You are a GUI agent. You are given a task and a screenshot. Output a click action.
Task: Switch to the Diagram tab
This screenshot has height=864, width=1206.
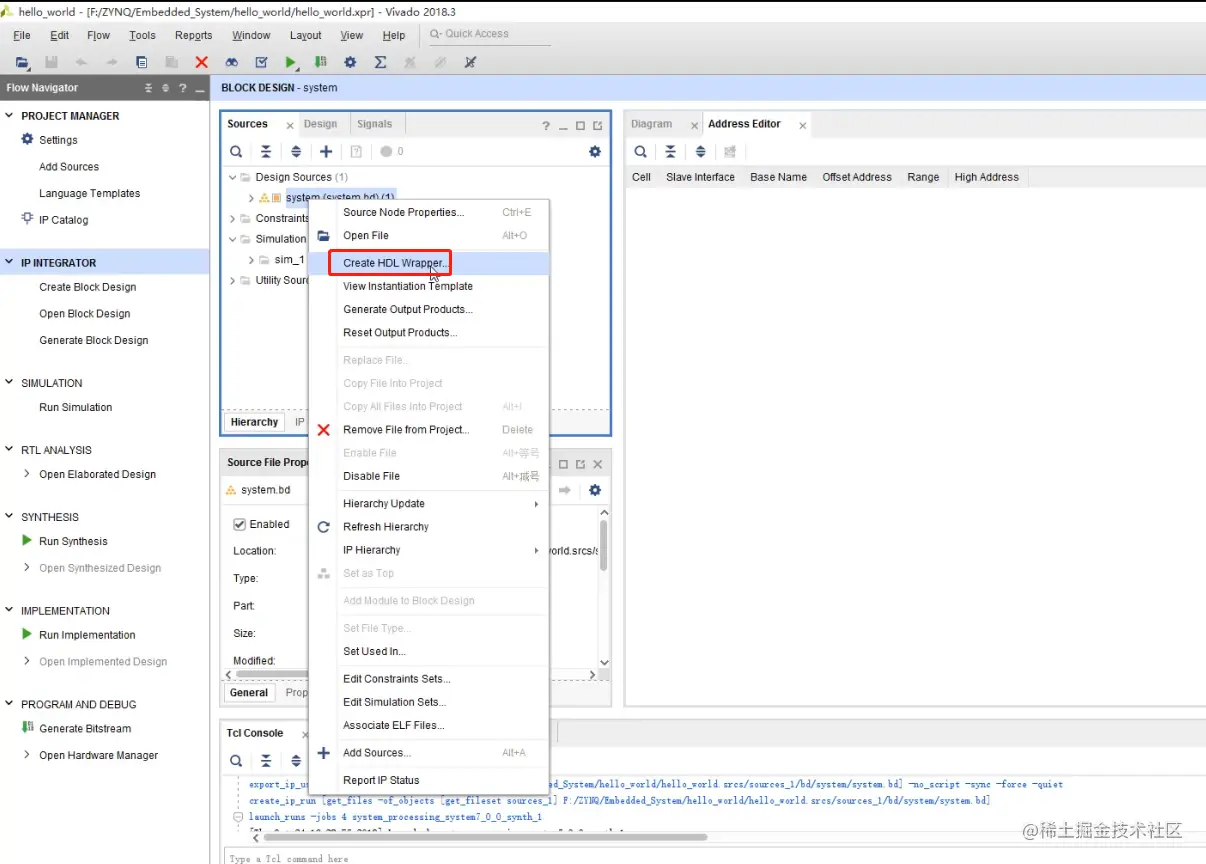pos(652,124)
